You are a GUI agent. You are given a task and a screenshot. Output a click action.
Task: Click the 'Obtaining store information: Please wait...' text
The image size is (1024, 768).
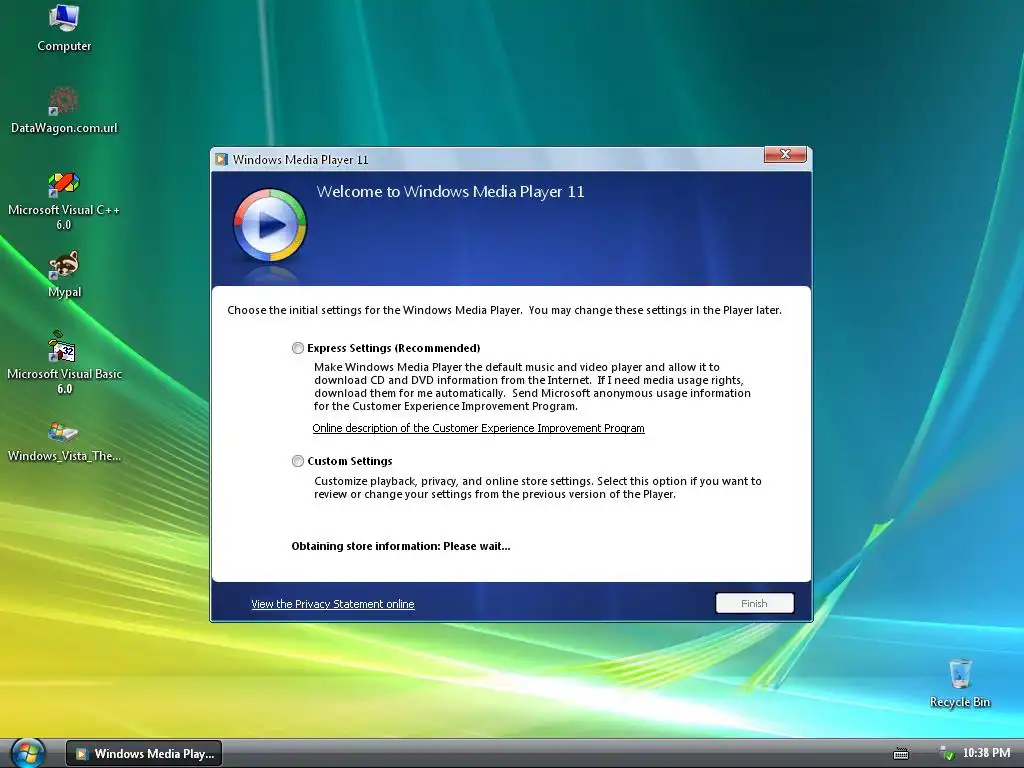[401, 546]
